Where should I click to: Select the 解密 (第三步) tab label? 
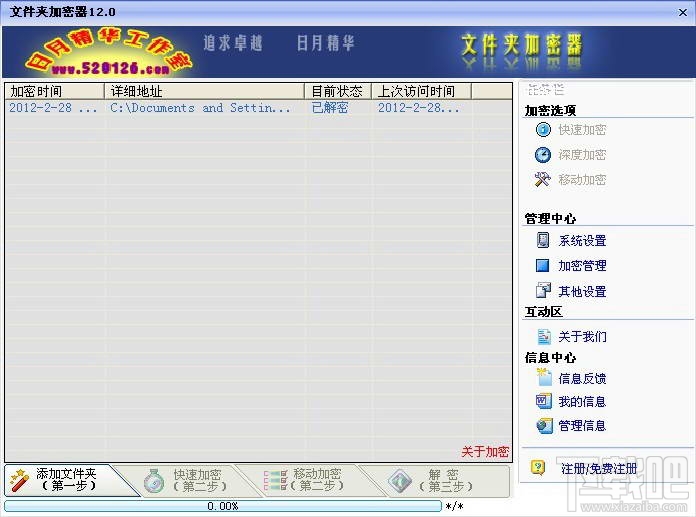point(445,481)
